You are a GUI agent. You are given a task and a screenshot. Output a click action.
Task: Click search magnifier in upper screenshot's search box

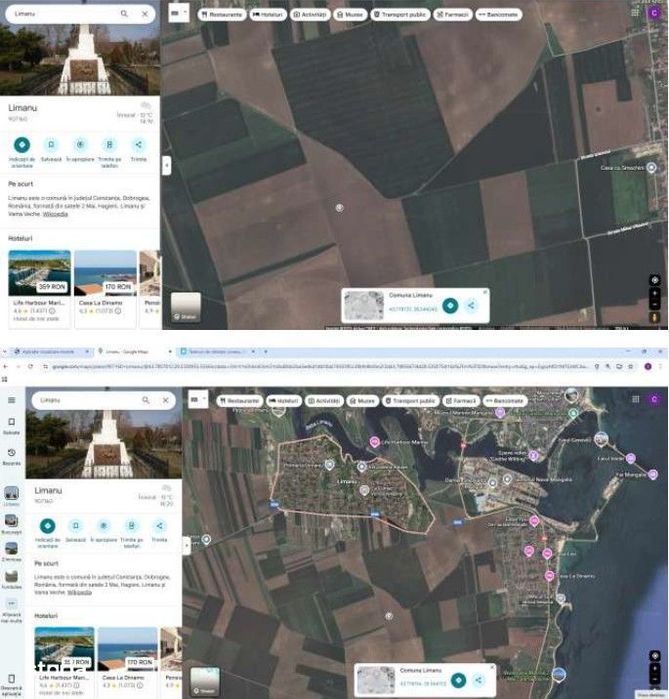pos(124,14)
